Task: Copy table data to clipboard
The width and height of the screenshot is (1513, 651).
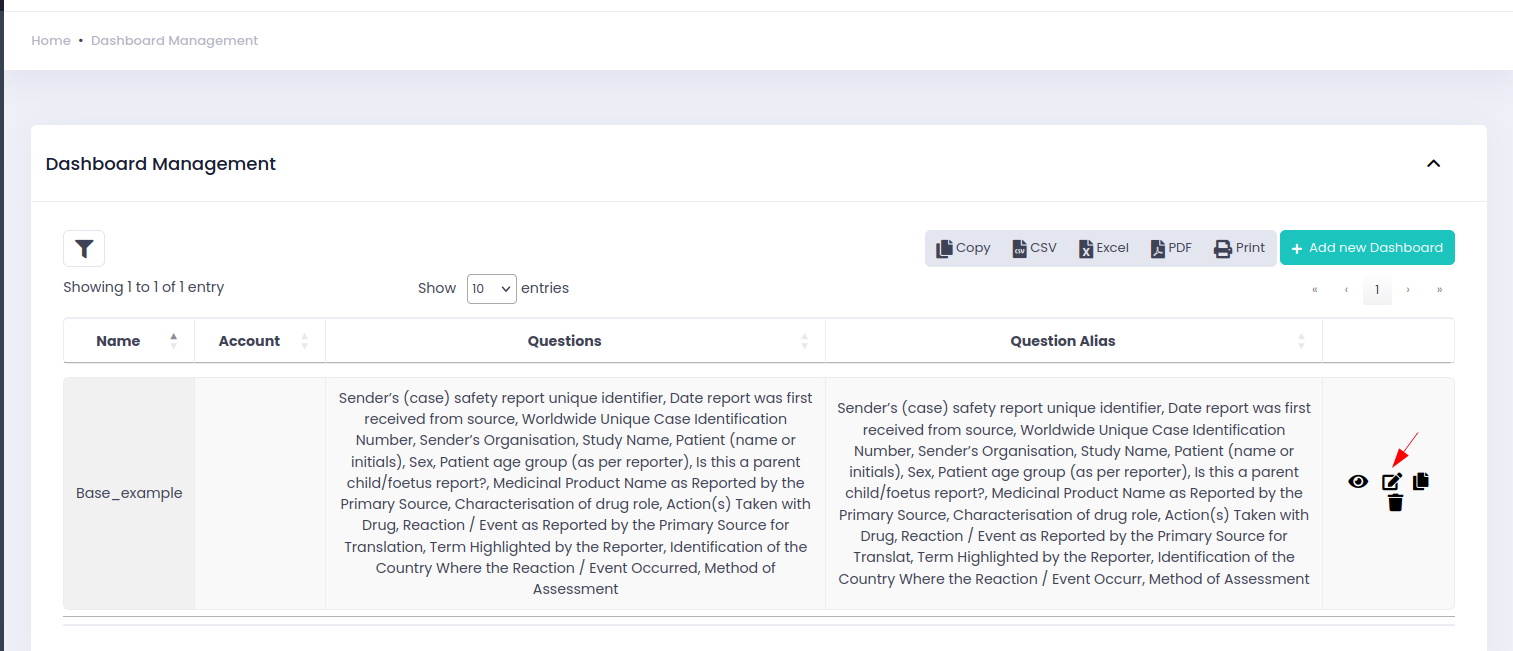Action: click(x=963, y=248)
